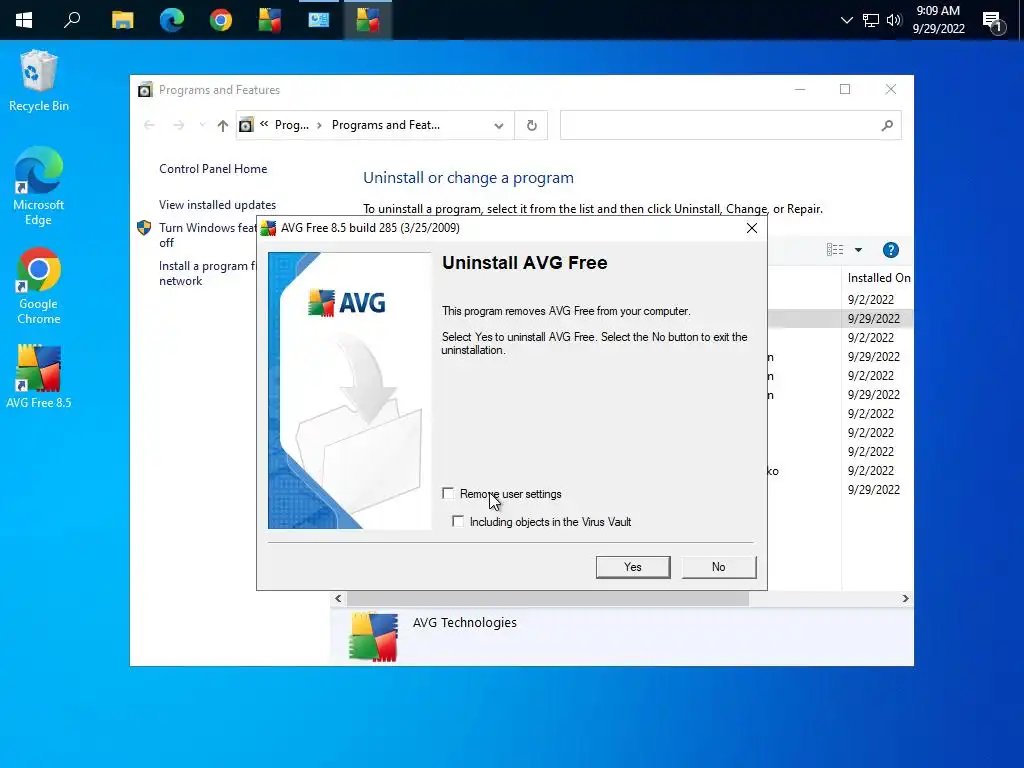Select the active AVG uninstaller taskbar icon
The width and height of the screenshot is (1024, 768).
click(x=368, y=20)
